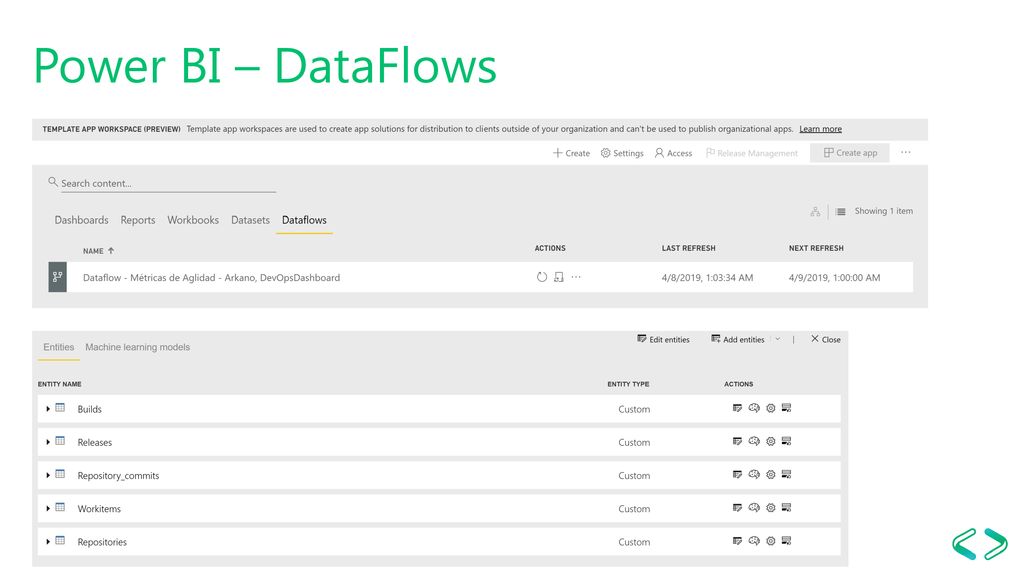
Task: Click the next refresh time 4/9/2019, 1:00:00 AM
Action: [835, 278]
